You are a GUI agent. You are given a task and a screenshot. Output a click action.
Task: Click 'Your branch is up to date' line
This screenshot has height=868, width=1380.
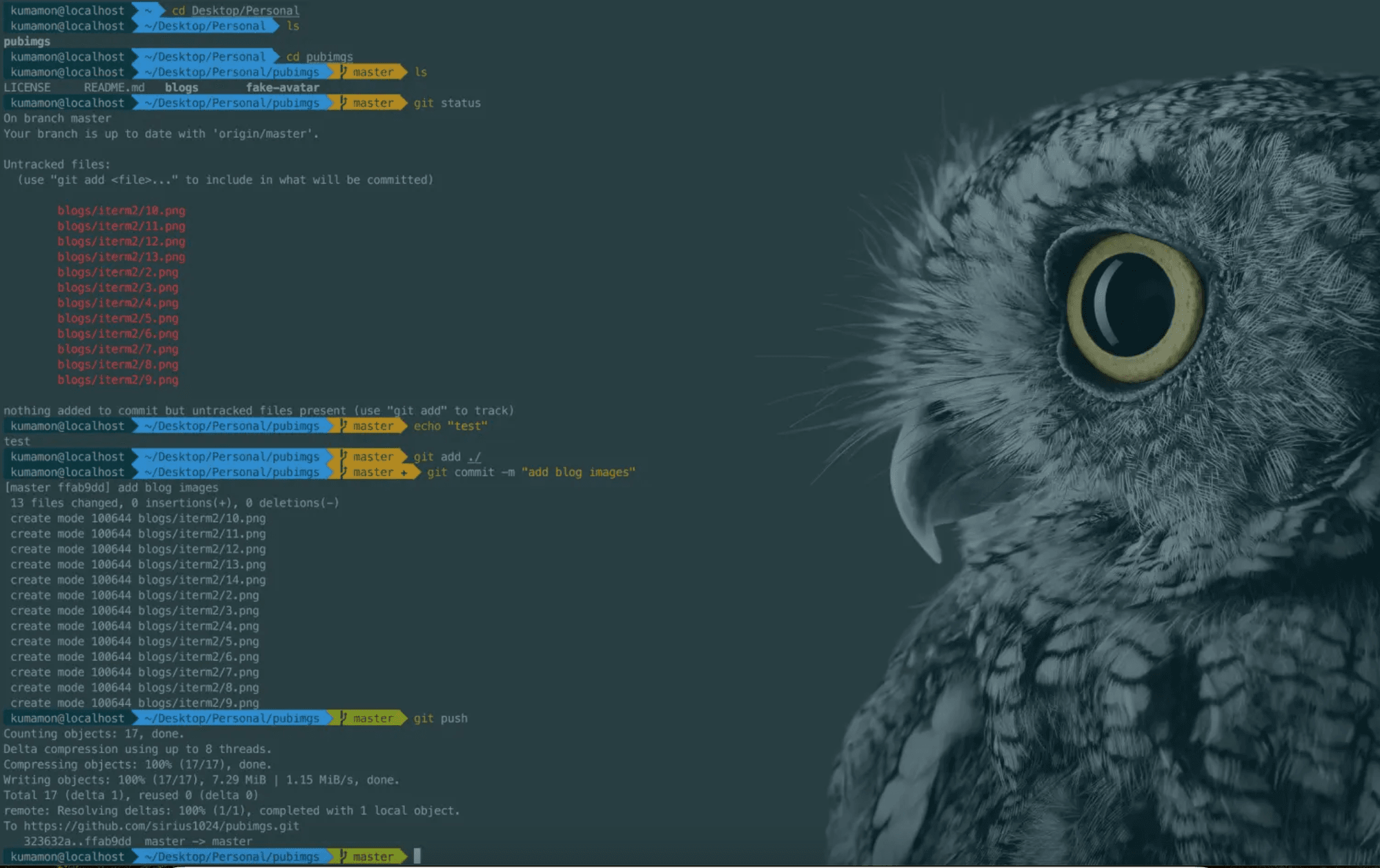click(x=161, y=134)
